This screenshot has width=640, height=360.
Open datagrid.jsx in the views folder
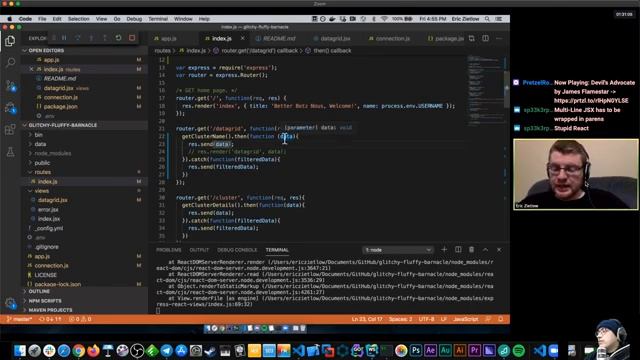[53, 200]
